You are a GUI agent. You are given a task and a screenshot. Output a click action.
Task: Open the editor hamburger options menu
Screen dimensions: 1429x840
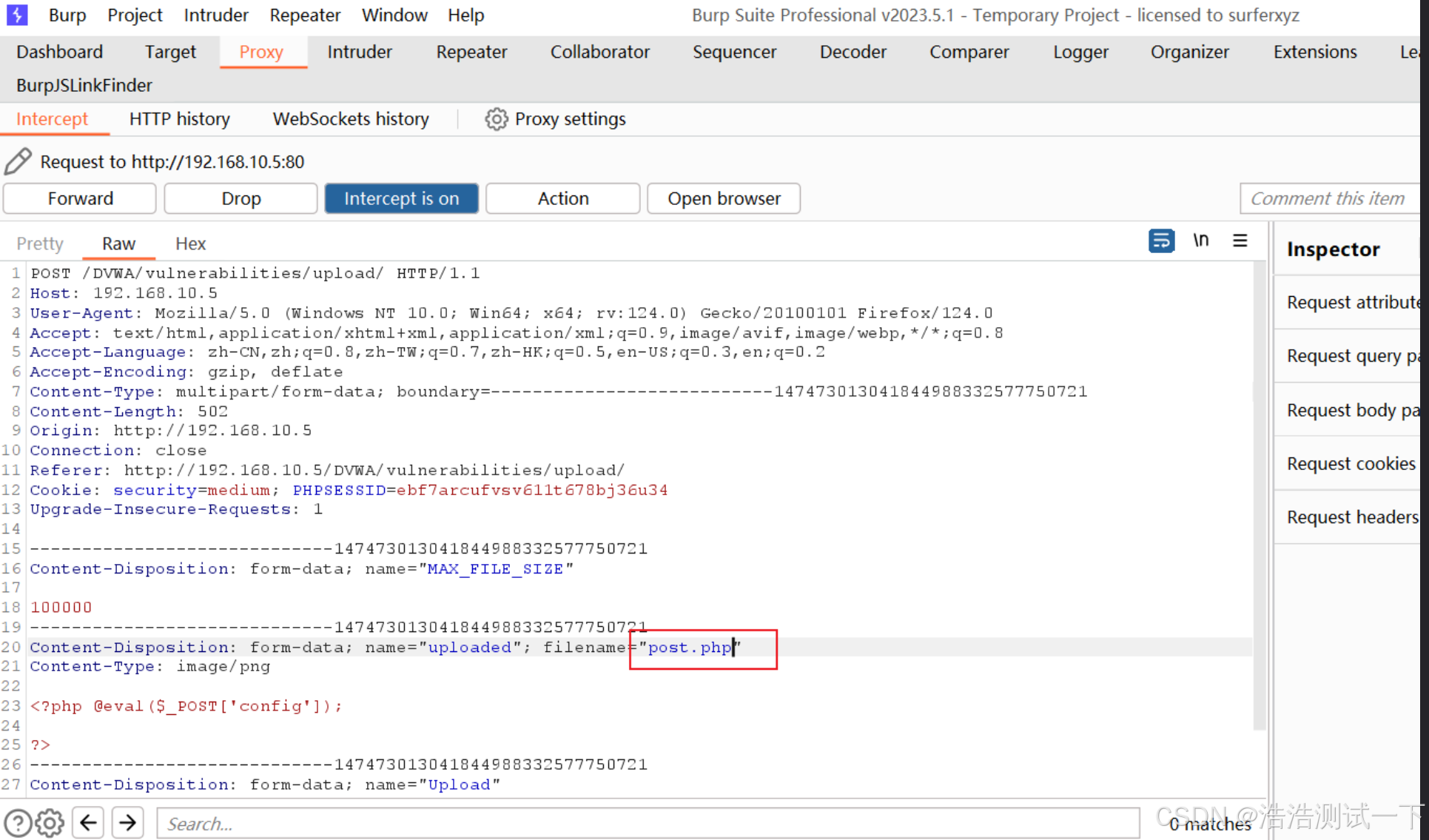pyautogui.click(x=1240, y=241)
